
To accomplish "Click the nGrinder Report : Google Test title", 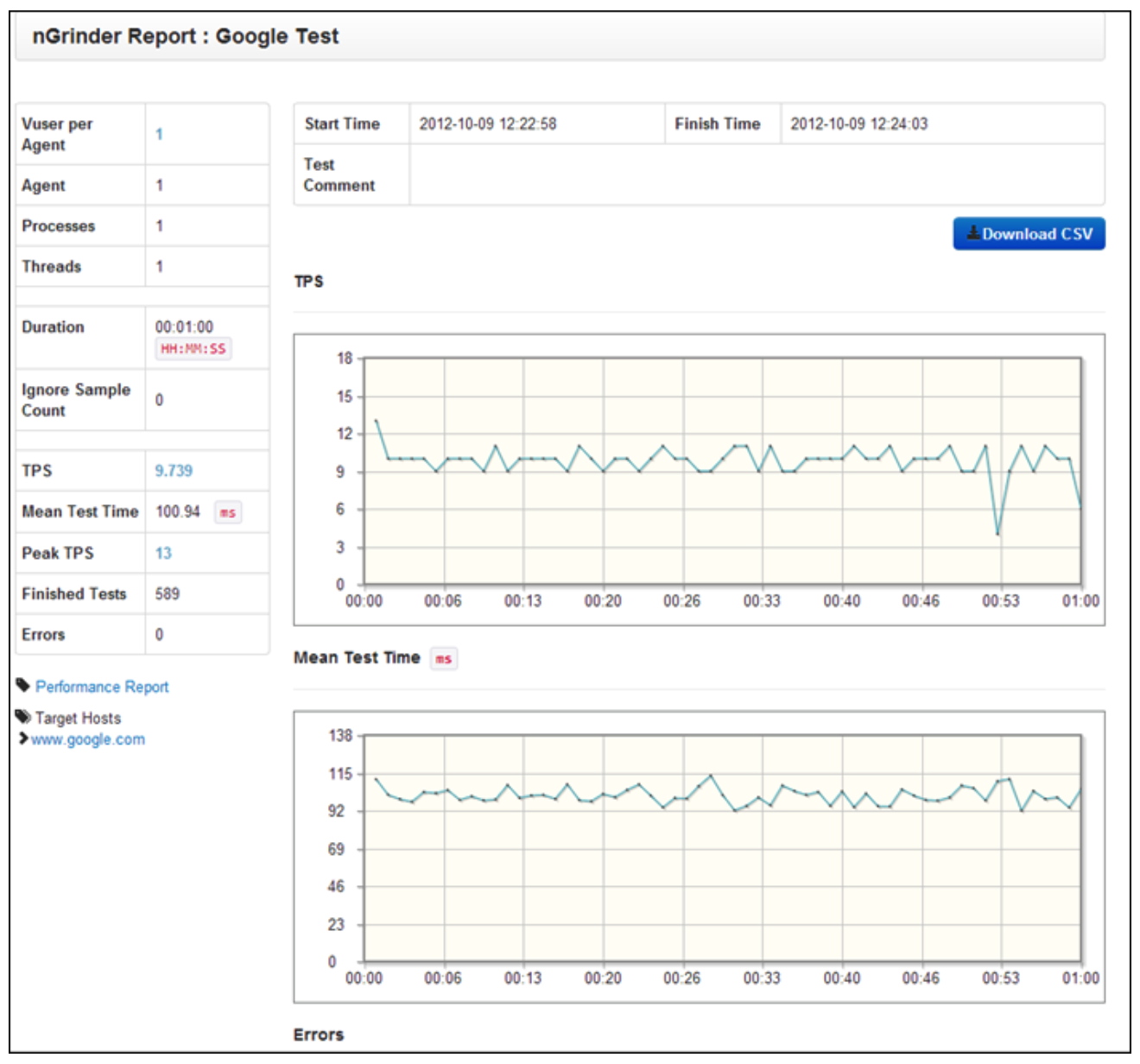I will (x=186, y=36).
